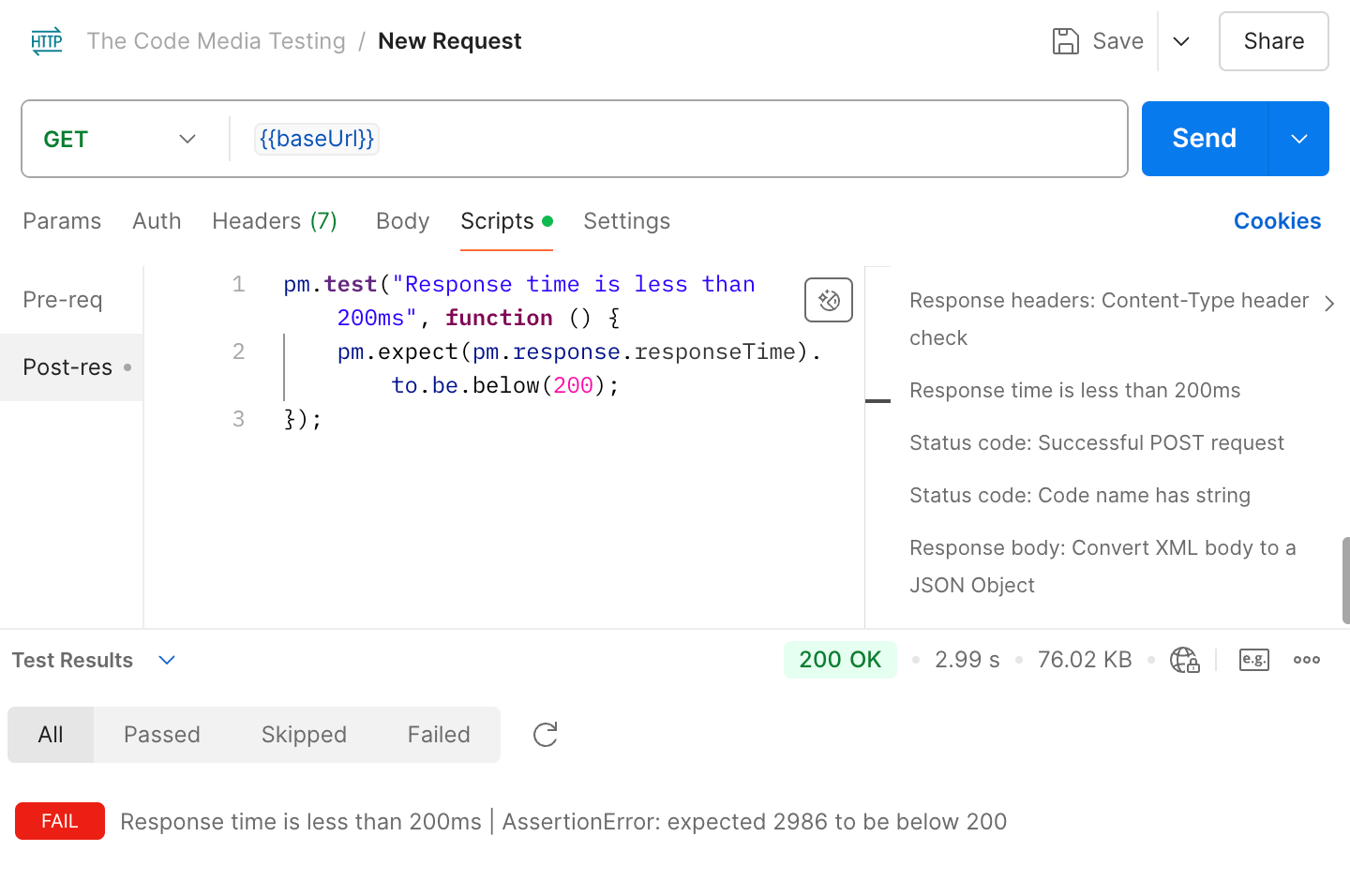Switch to the Body tab

[402, 221]
